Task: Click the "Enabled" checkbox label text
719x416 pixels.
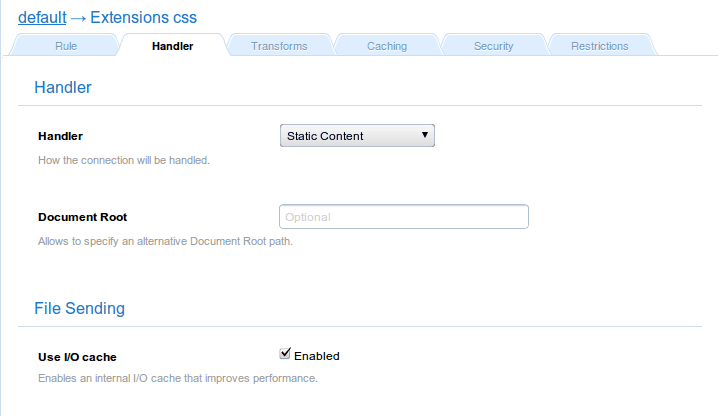Action: (x=316, y=356)
